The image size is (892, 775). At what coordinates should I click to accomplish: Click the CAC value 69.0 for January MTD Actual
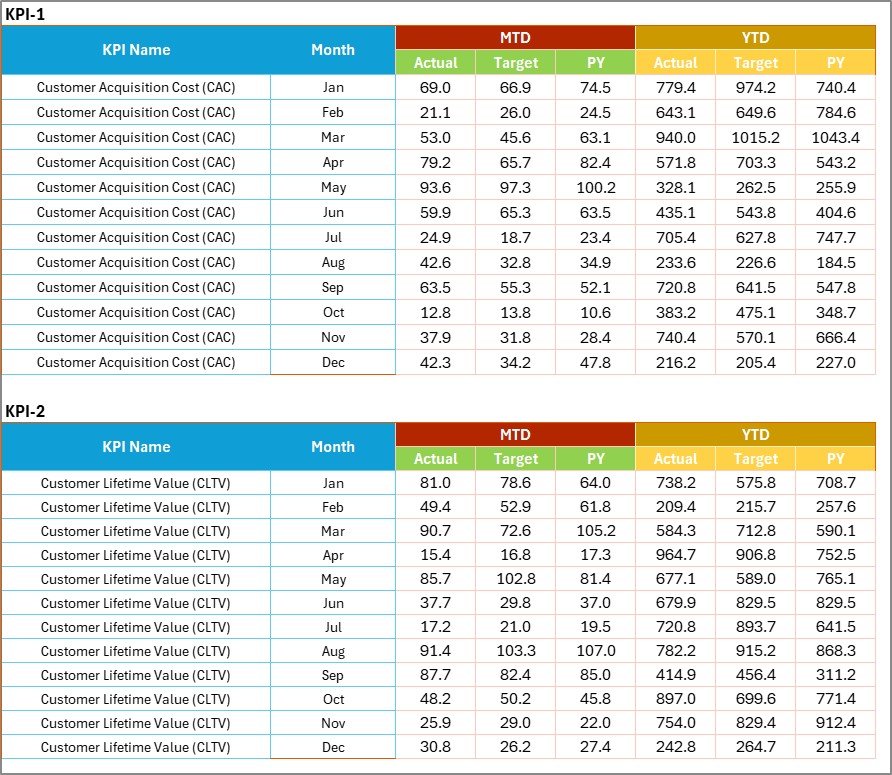tap(436, 87)
